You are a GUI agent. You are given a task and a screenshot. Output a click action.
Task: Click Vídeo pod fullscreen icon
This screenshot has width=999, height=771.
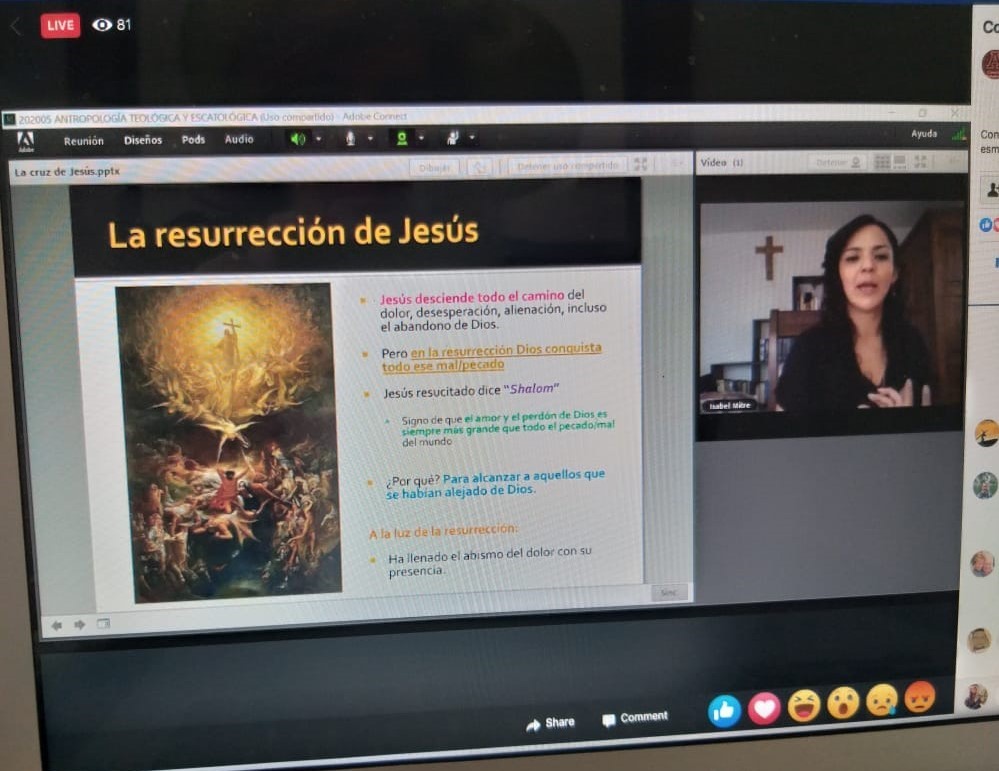click(x=921, y=162)
